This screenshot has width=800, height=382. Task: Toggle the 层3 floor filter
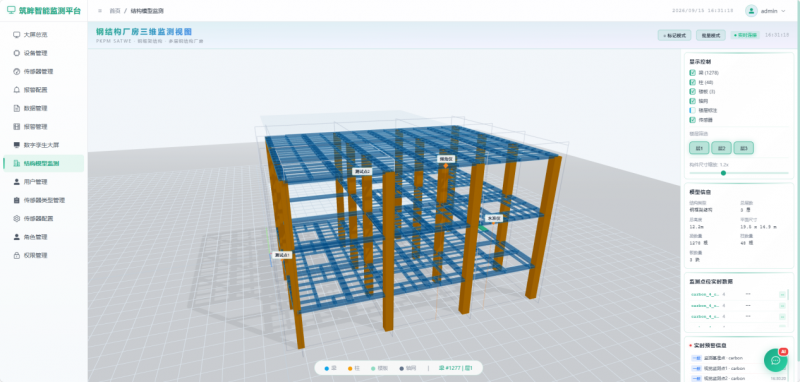tap(744, 148)
